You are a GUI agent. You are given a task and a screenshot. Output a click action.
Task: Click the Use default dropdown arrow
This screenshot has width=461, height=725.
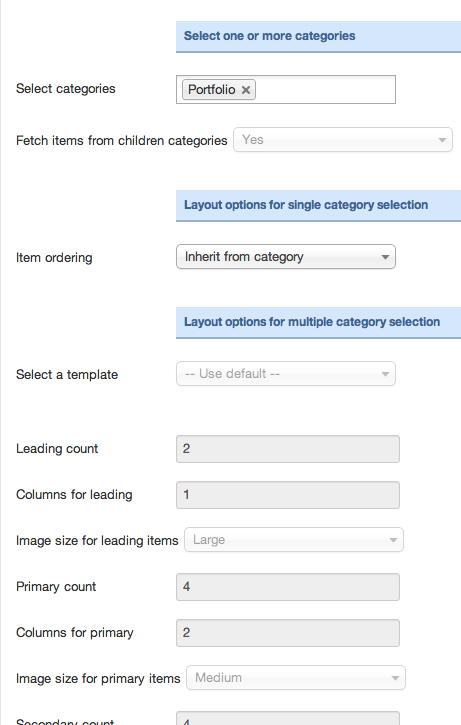[x=385, y=374]
